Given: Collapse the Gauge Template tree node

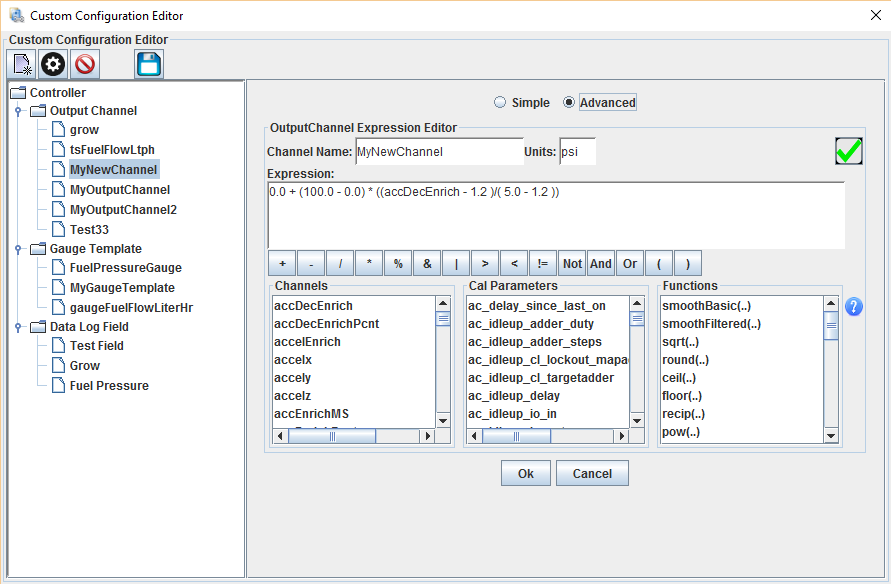Looking at the screenshot, I should coord(18,249).
